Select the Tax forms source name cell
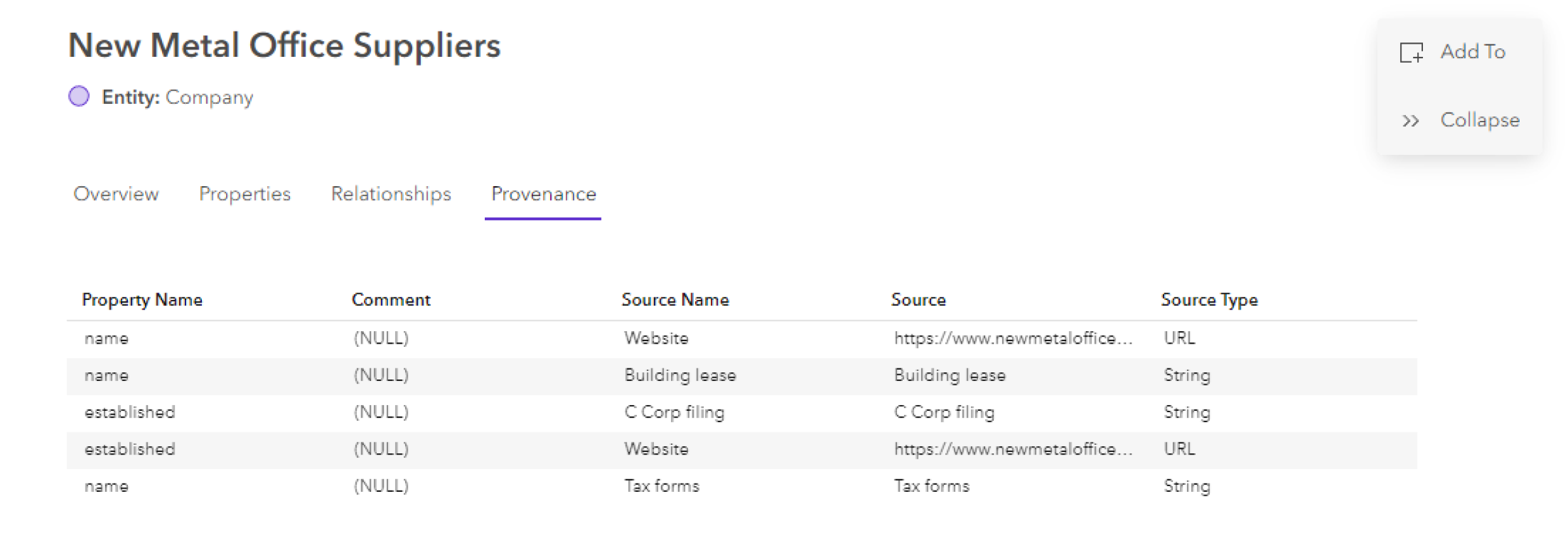This screenshot has width=1568, height=552. point(661,486)
